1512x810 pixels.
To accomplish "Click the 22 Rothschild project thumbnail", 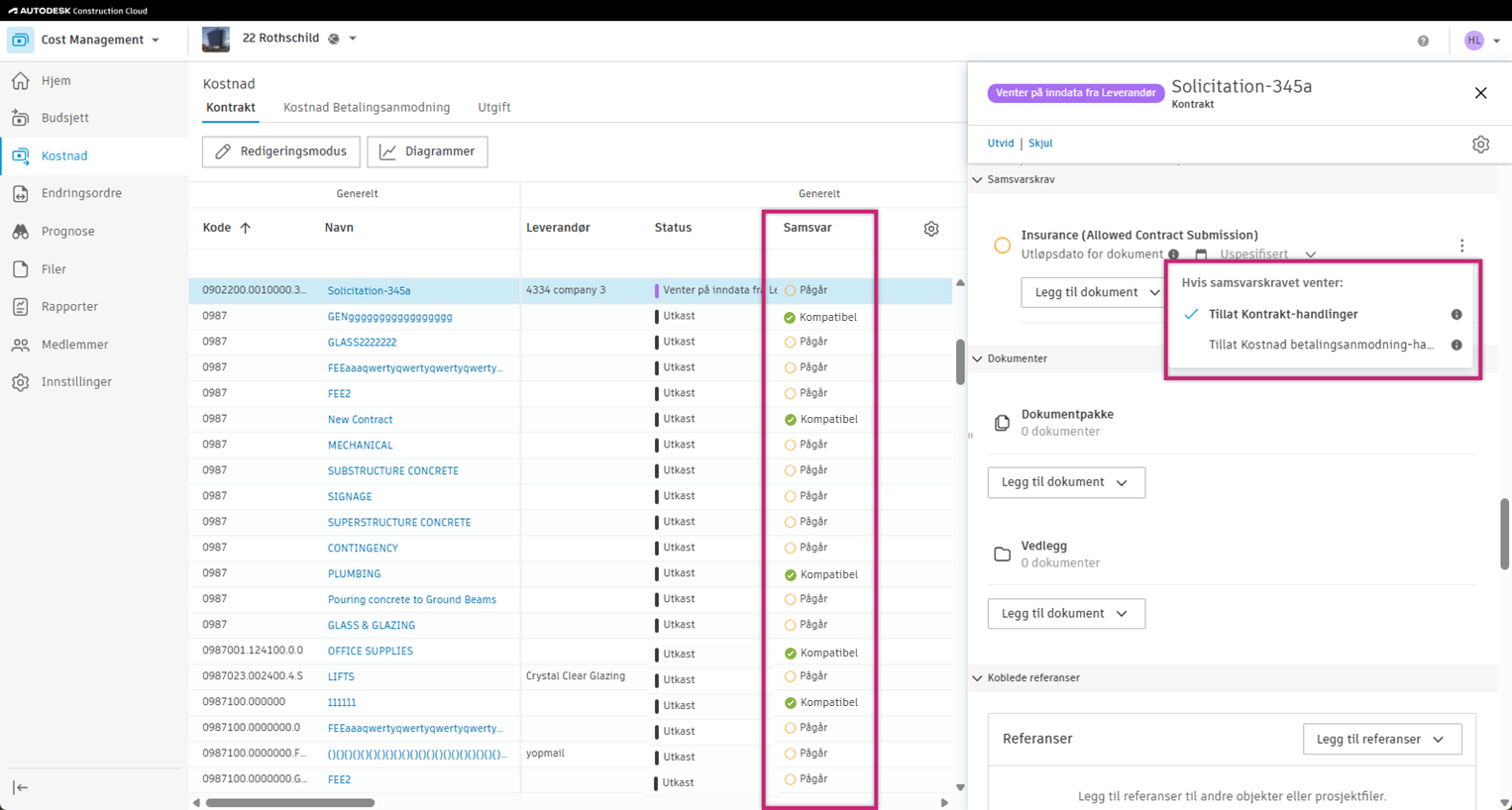I will click(216, 40).
